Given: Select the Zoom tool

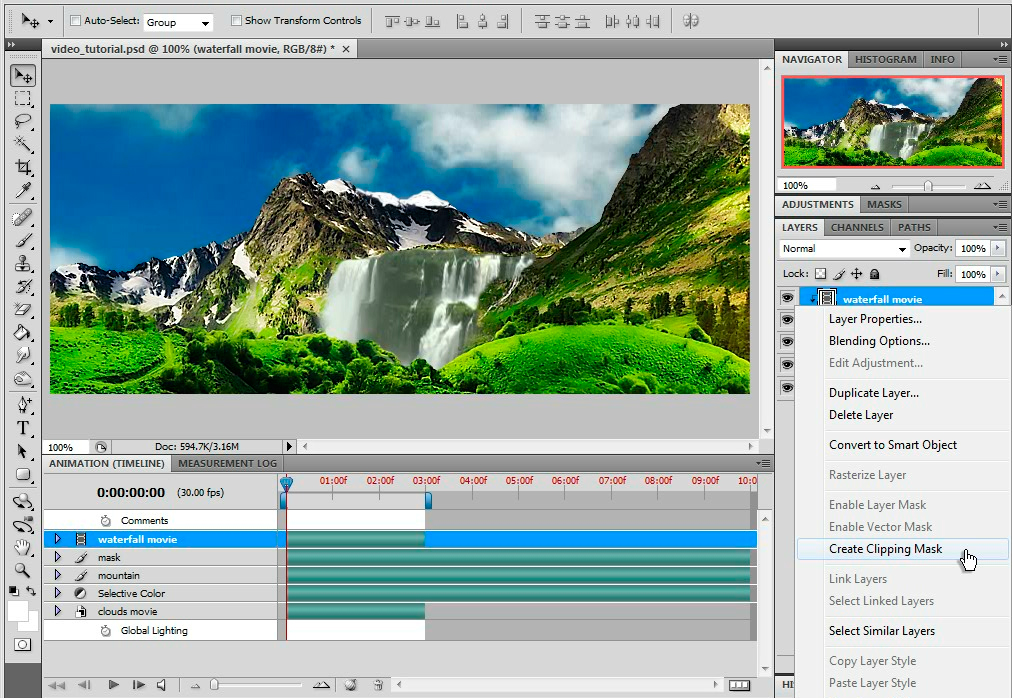Looking at the screenshot, I should coord(23,570).
